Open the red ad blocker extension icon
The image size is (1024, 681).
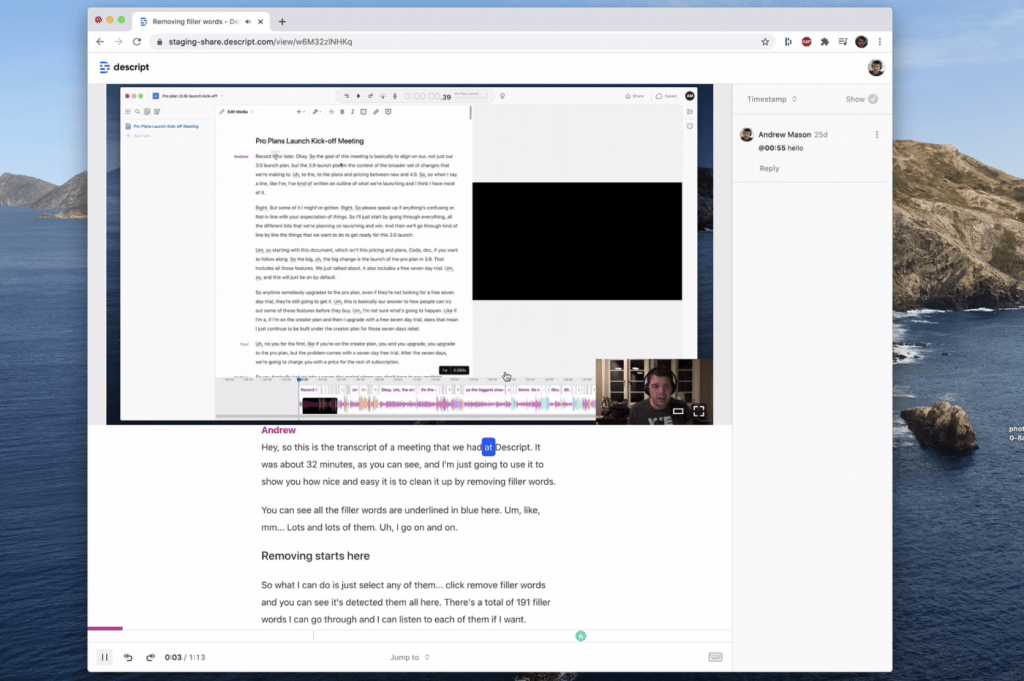pos(807,42)
